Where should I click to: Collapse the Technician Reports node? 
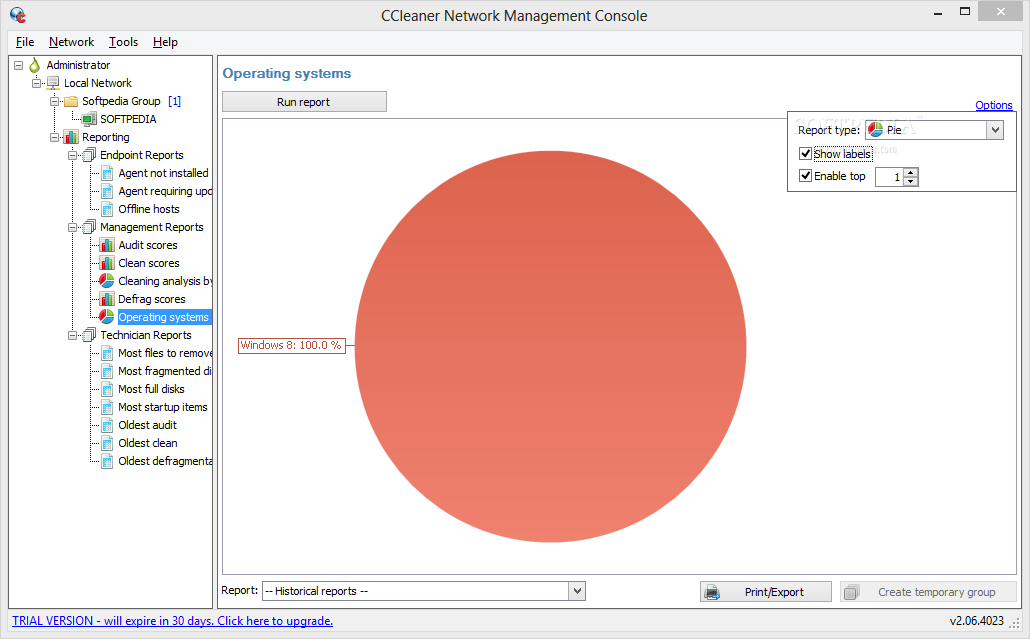[x=72, y=335]
